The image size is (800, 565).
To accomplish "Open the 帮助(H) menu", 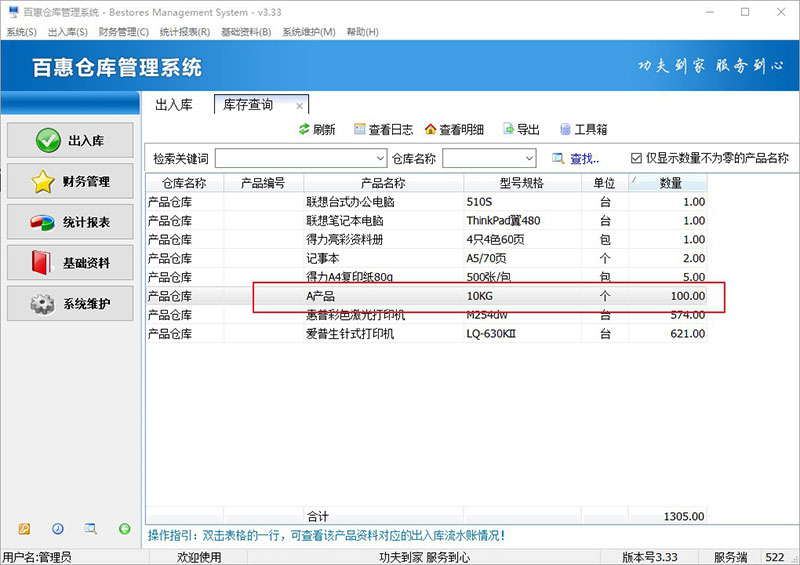I will (x=362, y=32).
